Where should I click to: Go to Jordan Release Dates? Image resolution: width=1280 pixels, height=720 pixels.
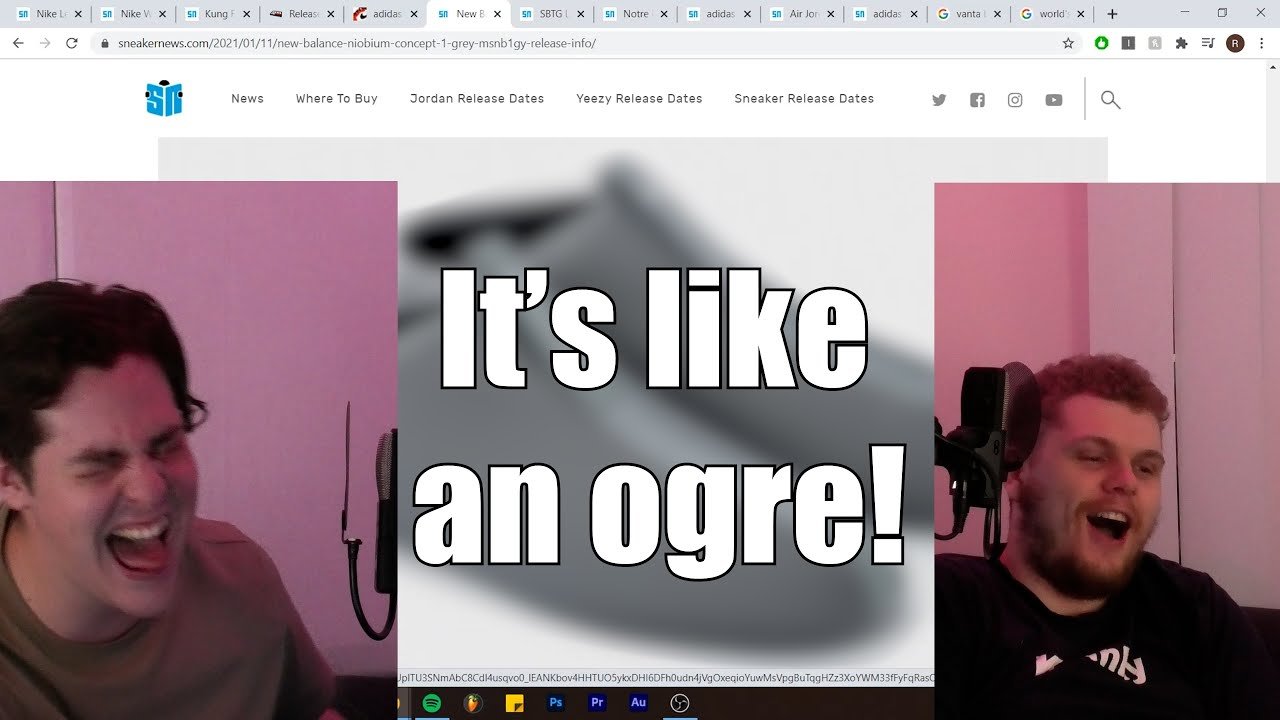[477, 99]
